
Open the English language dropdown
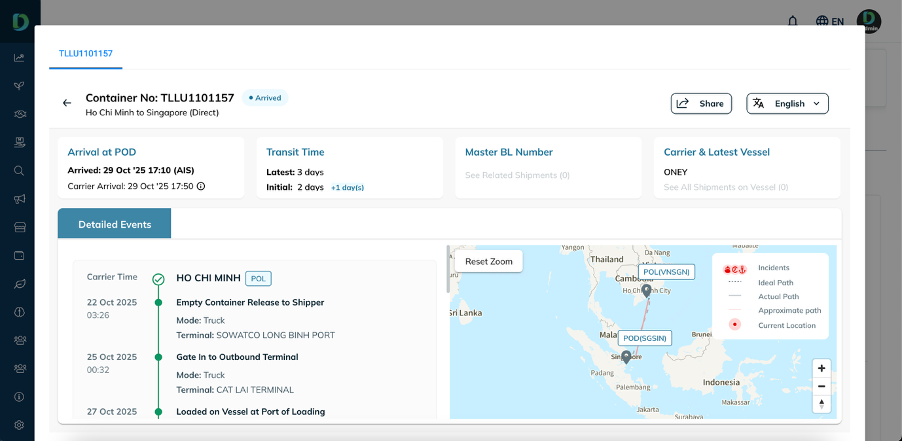[787, 103]
